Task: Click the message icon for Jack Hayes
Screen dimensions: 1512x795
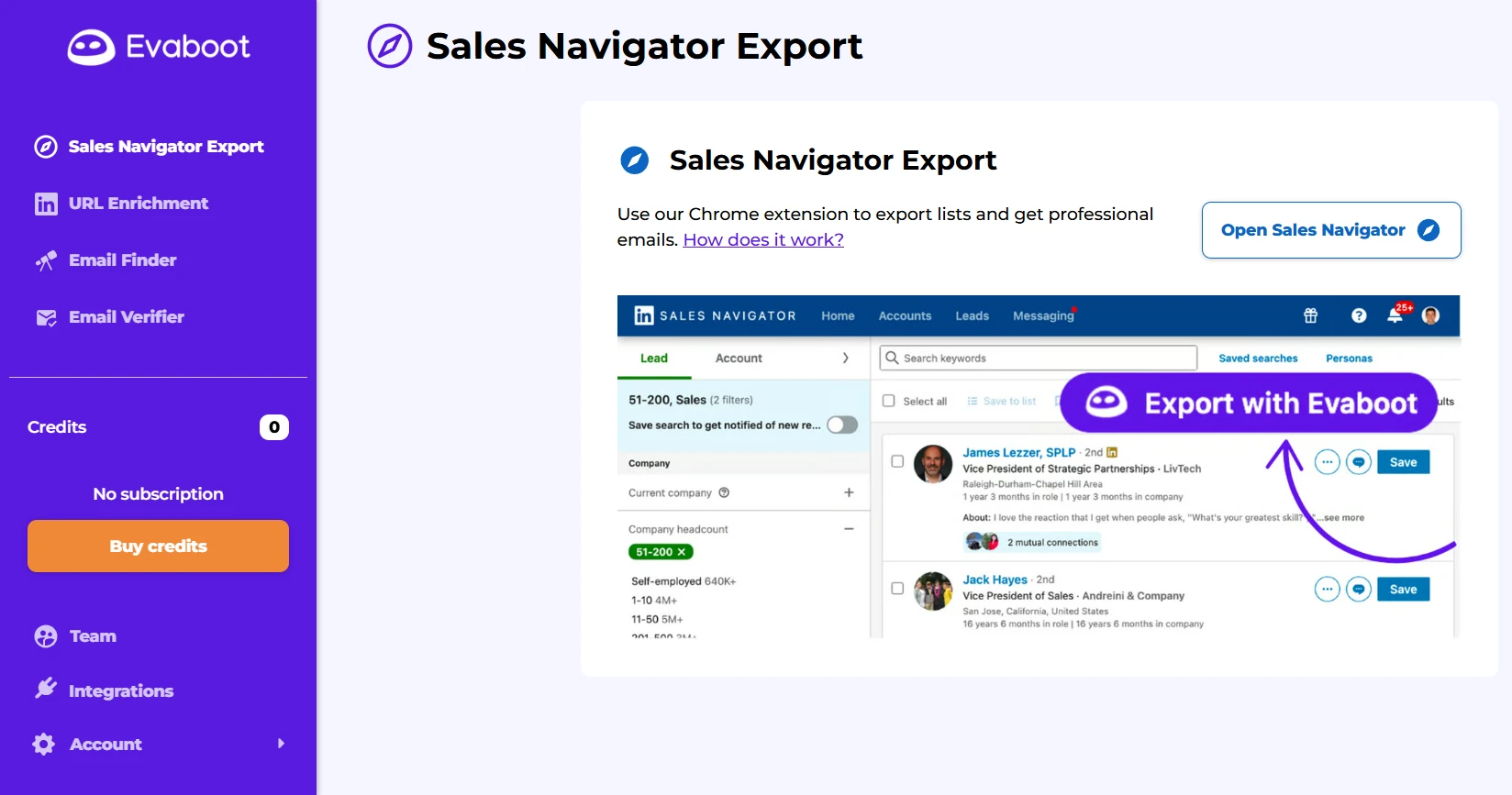Action: click(1359, 589)
